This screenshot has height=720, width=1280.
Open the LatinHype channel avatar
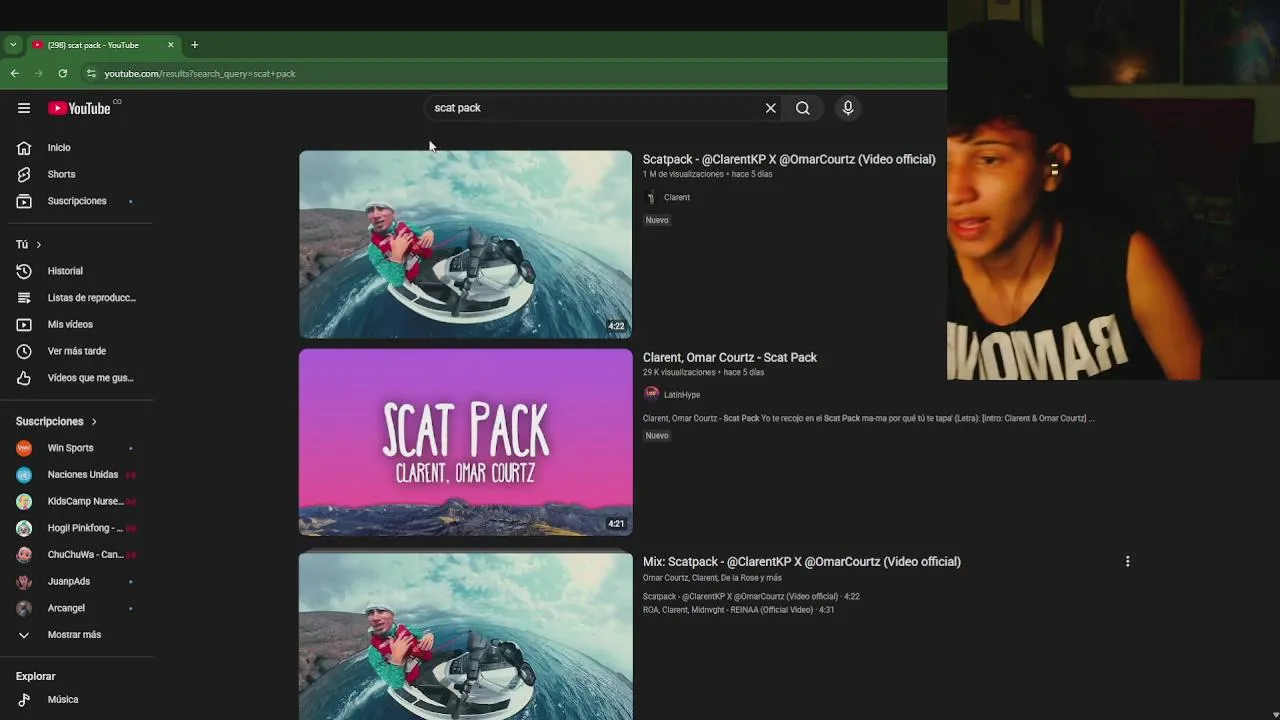click(651, 394)
